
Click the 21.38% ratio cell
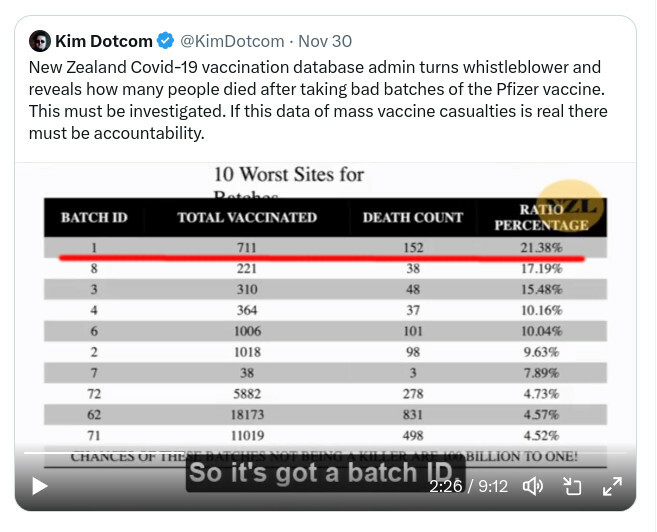[x=541, y=247]
